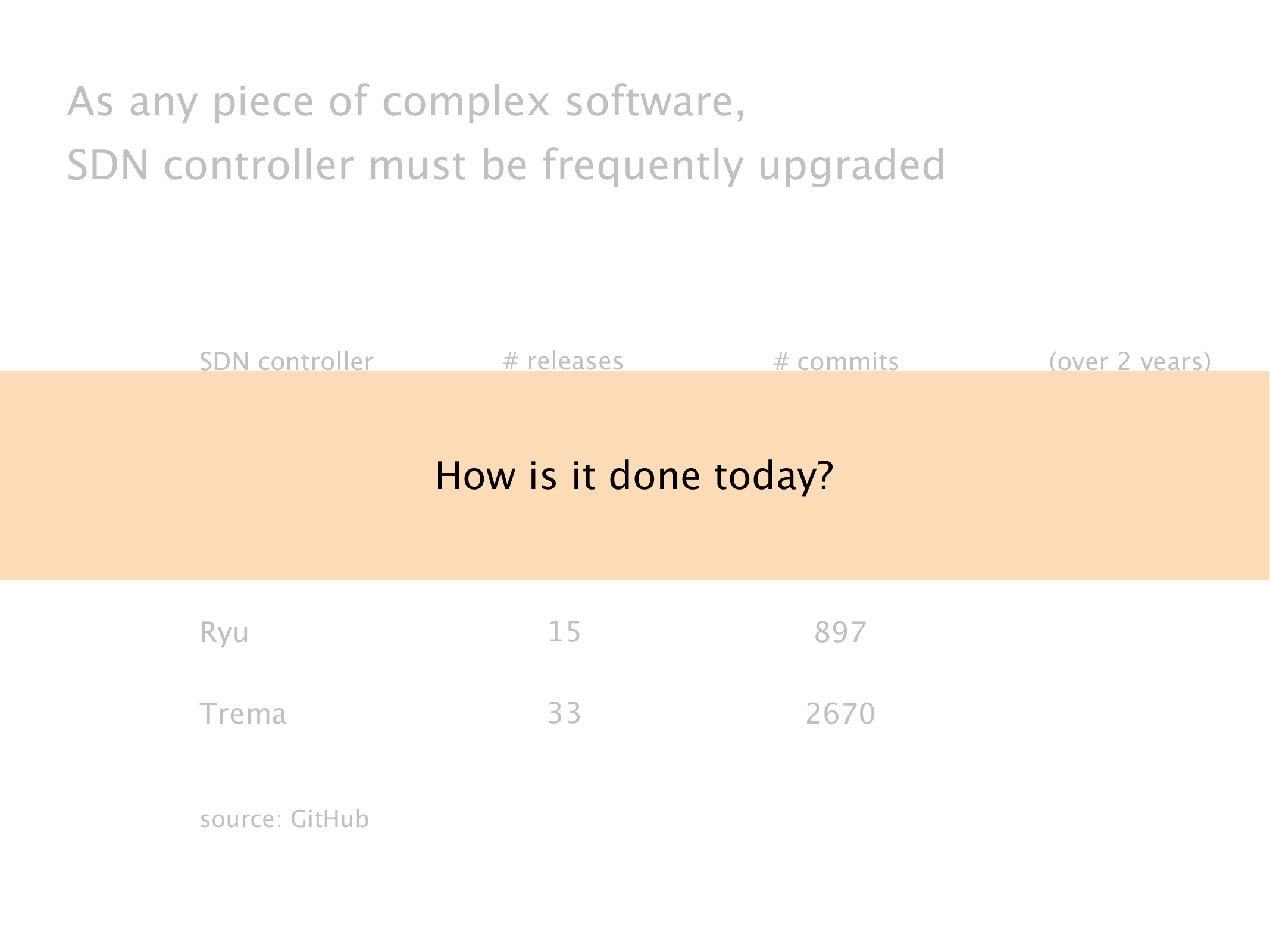This screenshot has width=1270, height=952.
Task: Click the "(over 2 years)" note
Action: (1130, 361)
